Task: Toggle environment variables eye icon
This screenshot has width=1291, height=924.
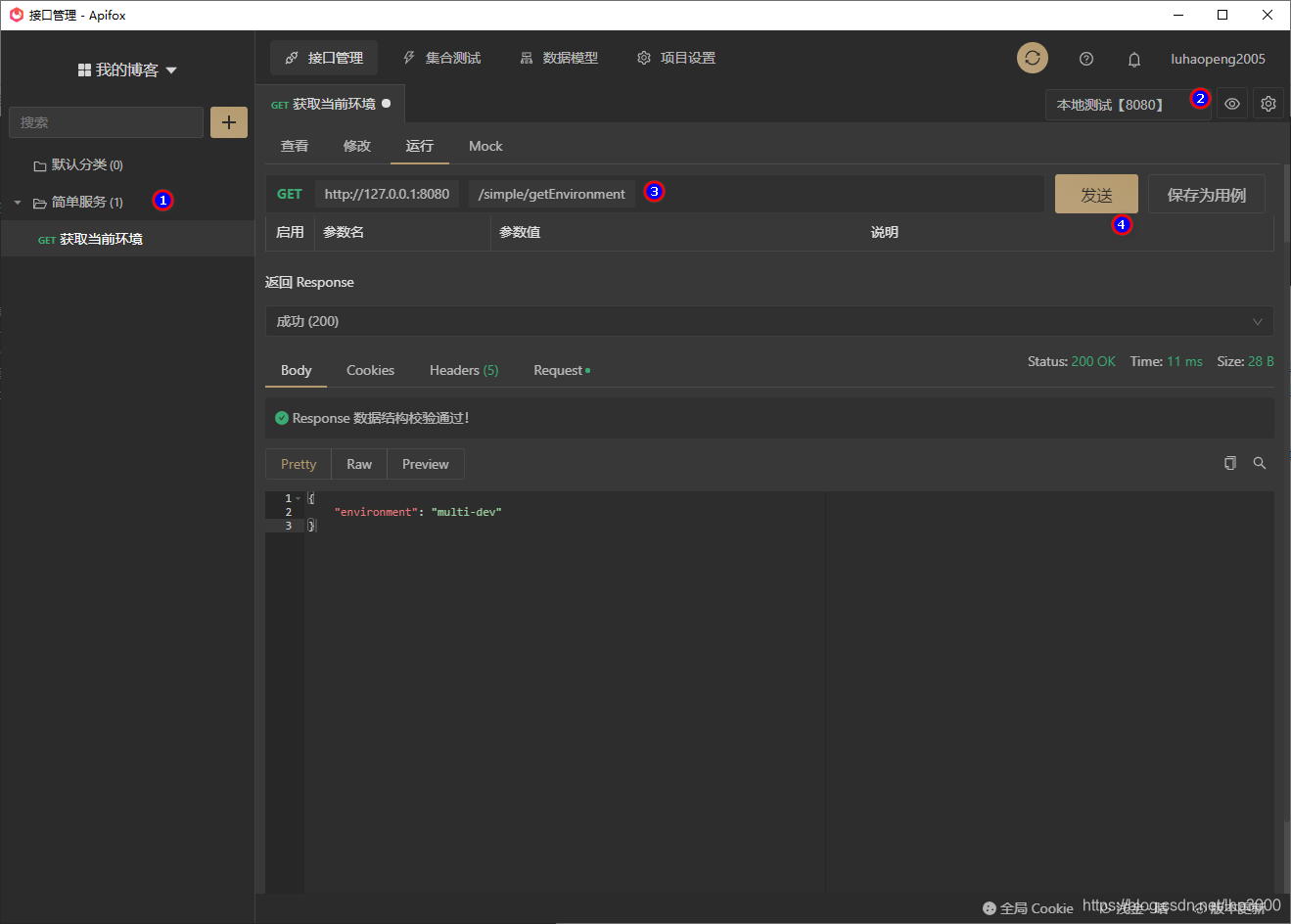Action: [1232, 104]
